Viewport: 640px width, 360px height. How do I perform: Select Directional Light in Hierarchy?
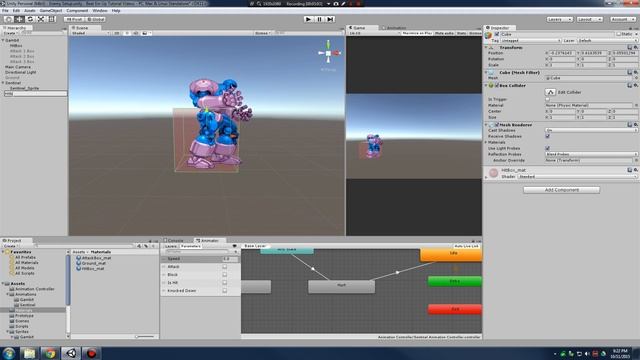(x=20, y=72)
